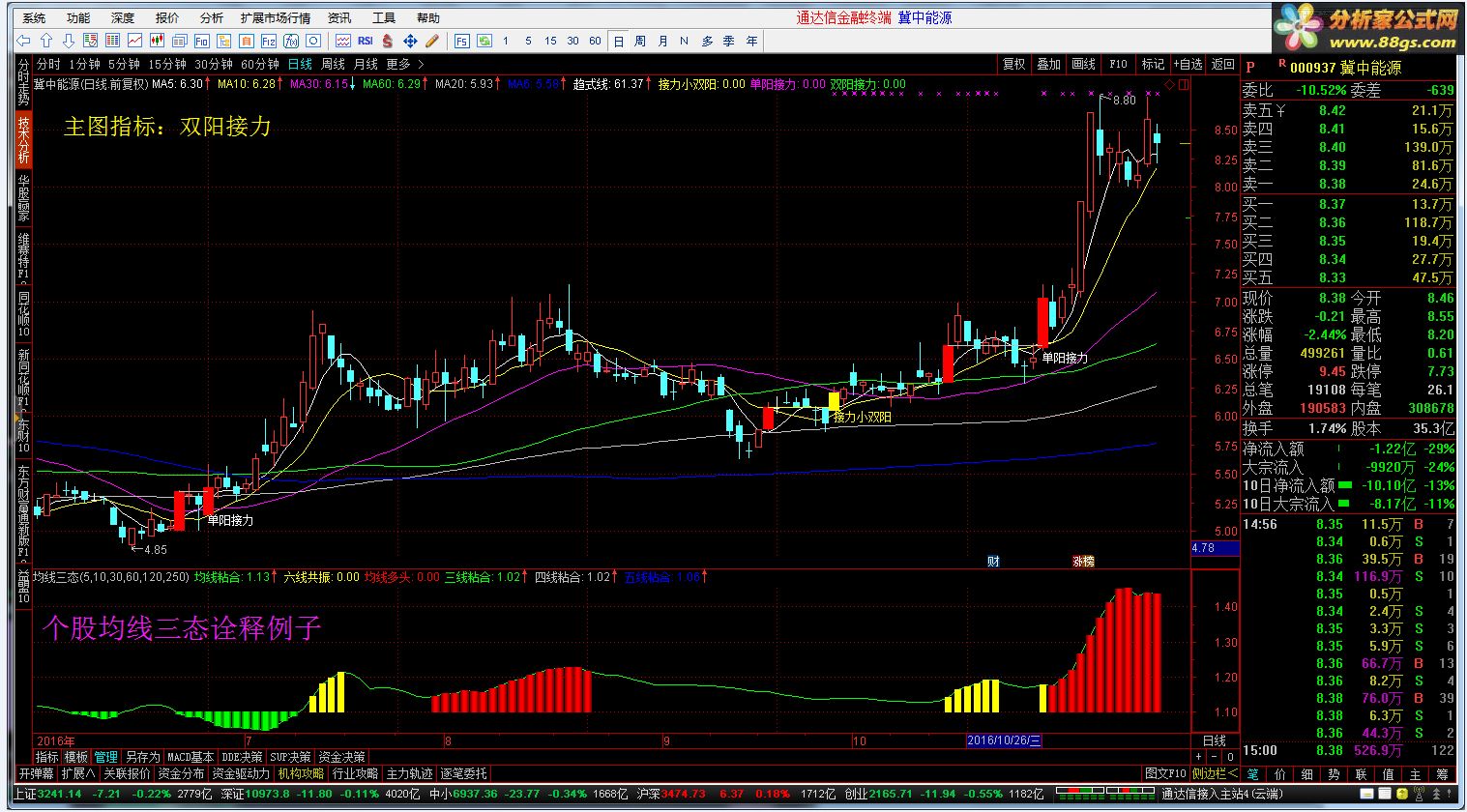Expand the 更多 periods list

click(404, 64)
